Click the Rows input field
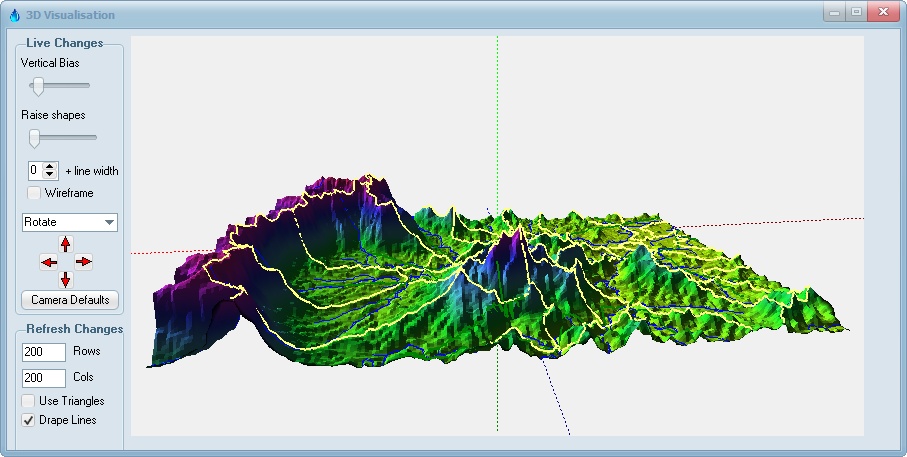The image size is (907, 457). coord(44,352)
